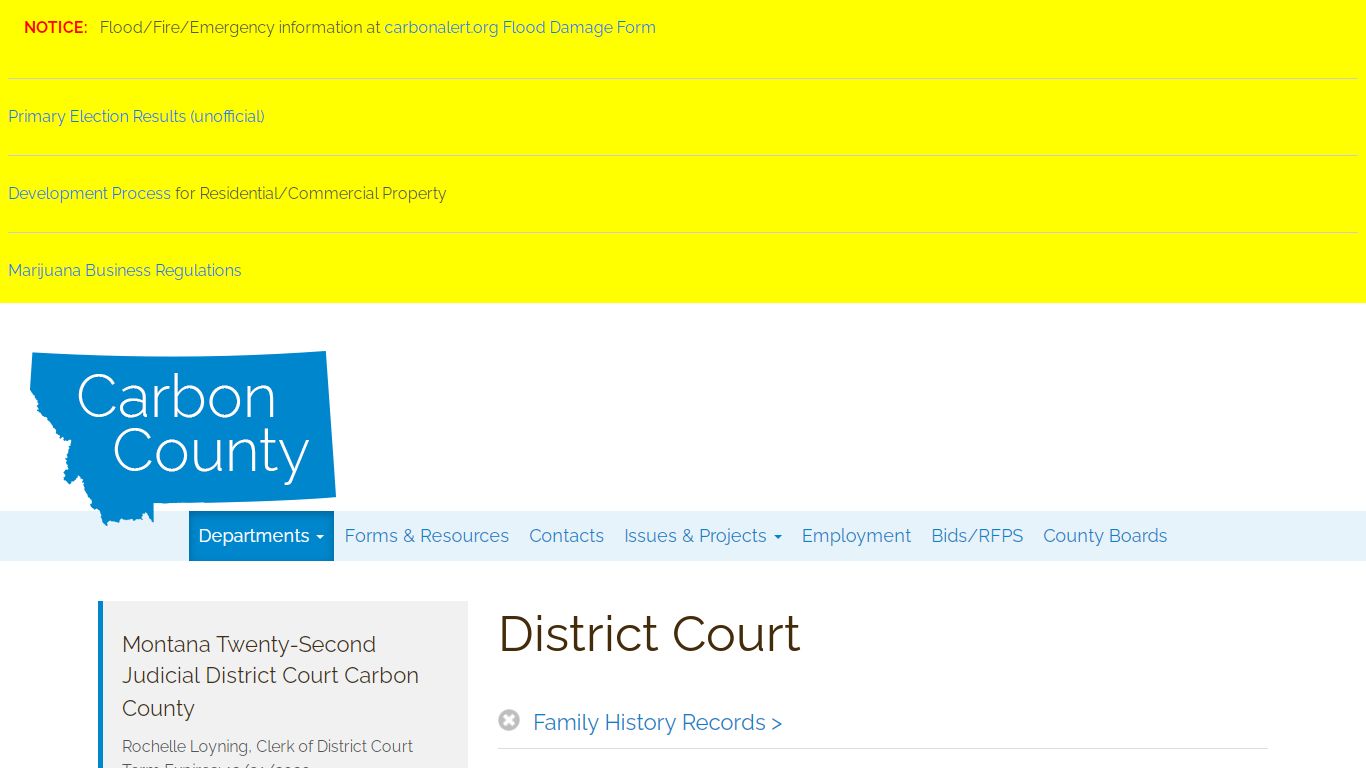Viewport: 1366px width, 768px height.
Task: Open Marijuana Business Regulations link
Action: pyautogui.click(x=125, y=271)
